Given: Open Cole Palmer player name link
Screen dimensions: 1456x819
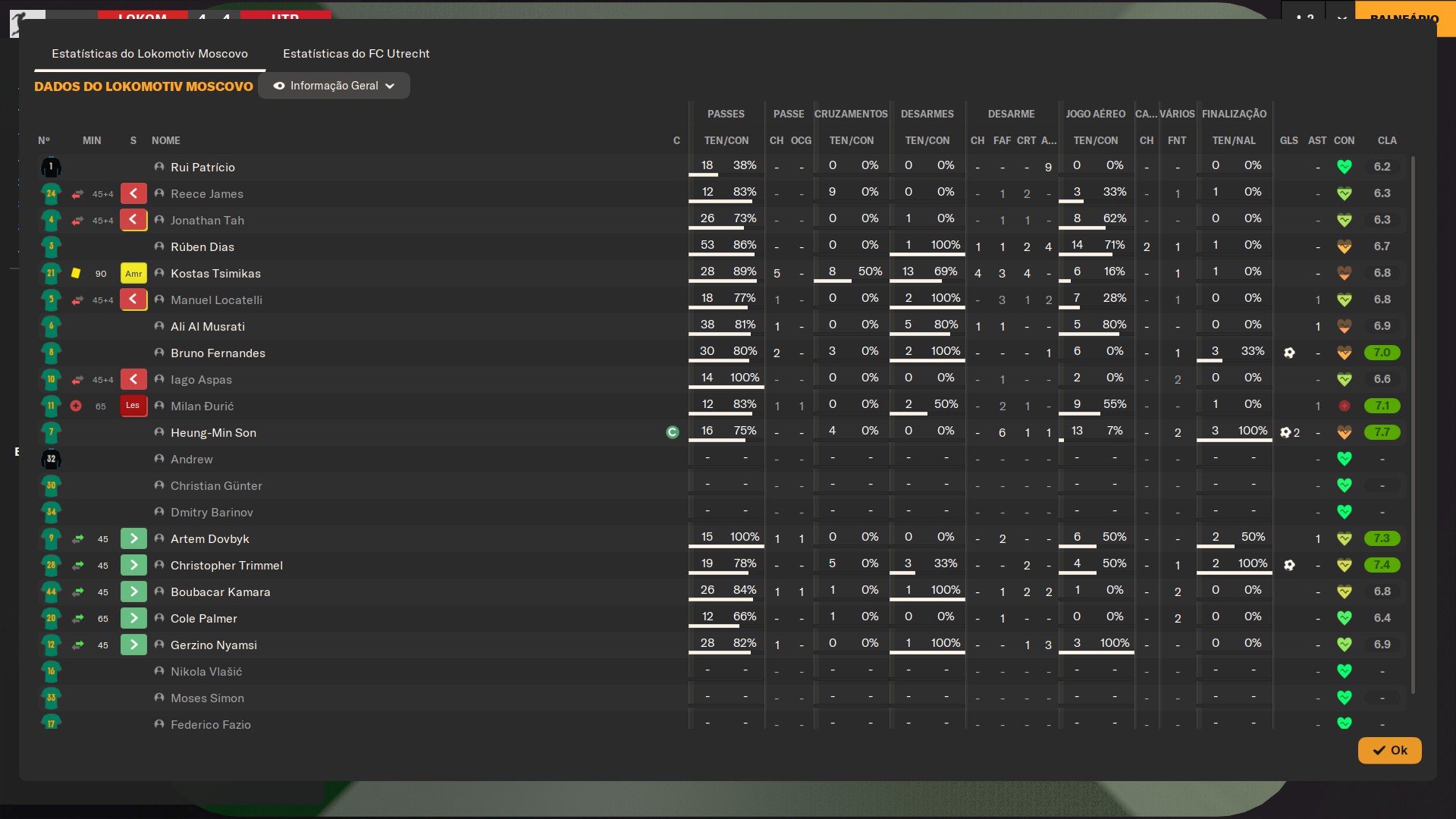Looking at the screenshot, I should click(204, 618).
